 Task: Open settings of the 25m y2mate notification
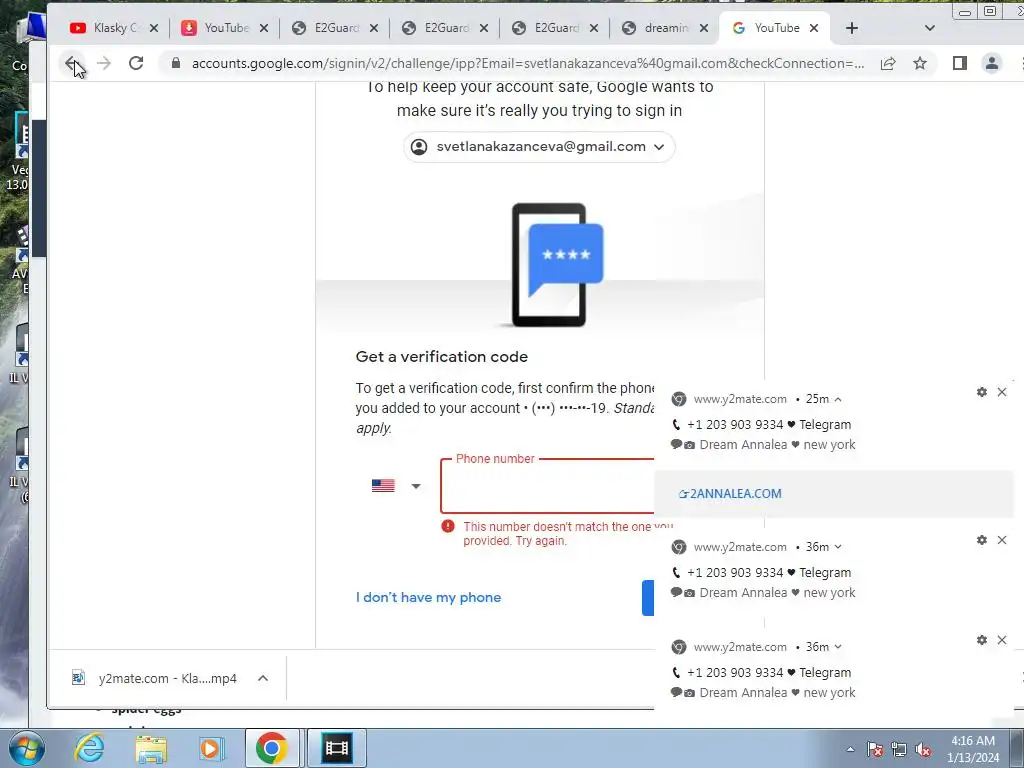(x=982, y=392)
